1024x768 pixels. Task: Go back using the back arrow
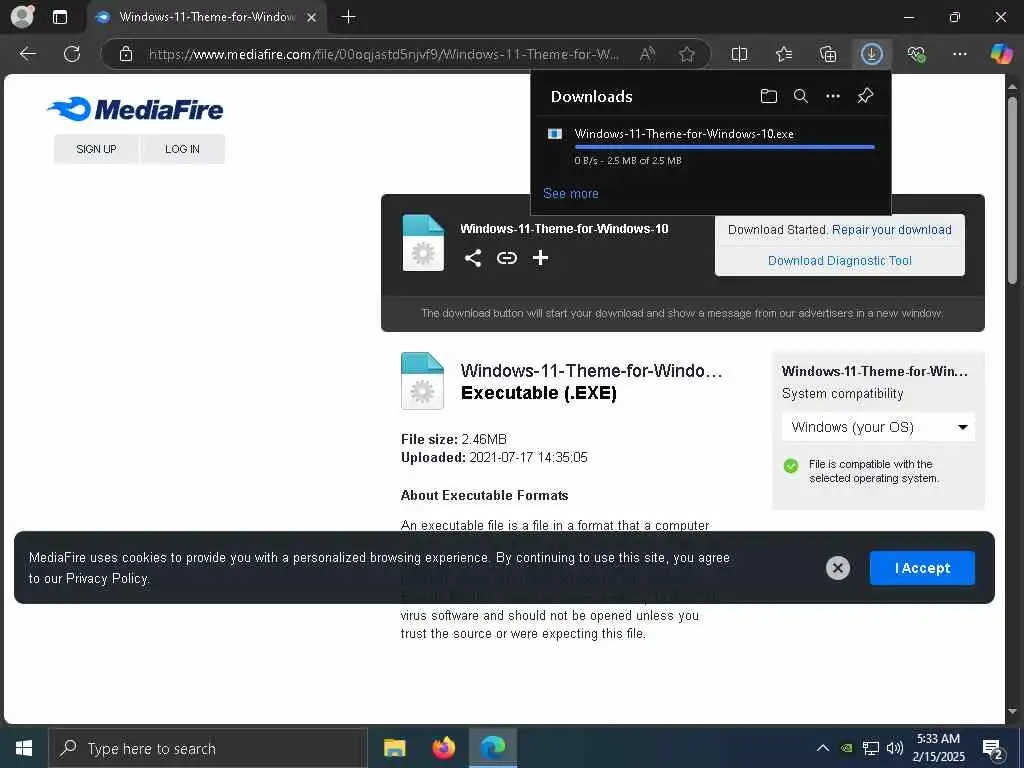pyautogui.click(x=27, y=54)
